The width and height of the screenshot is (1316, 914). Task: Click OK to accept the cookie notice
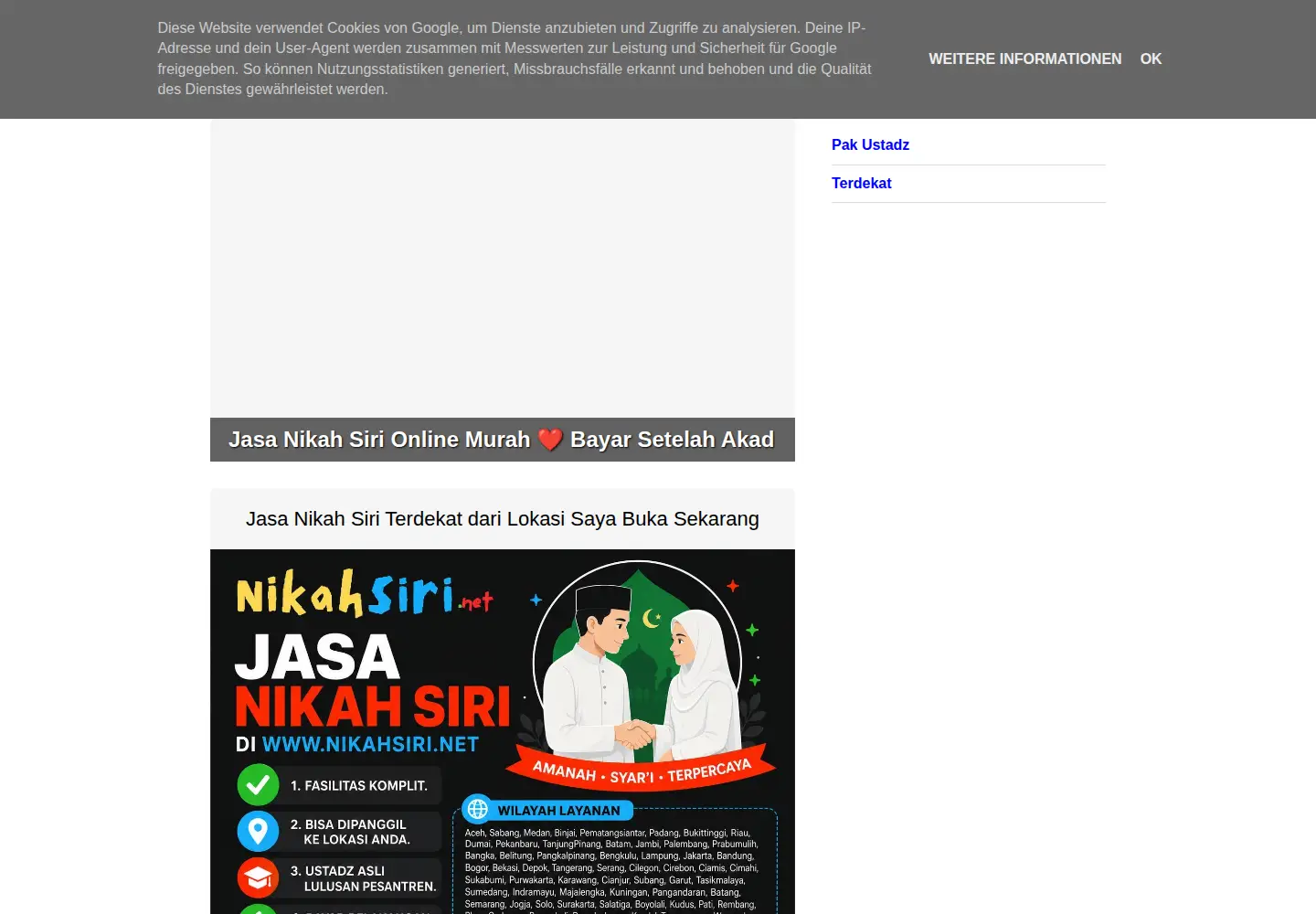[x=1151, y=58]
